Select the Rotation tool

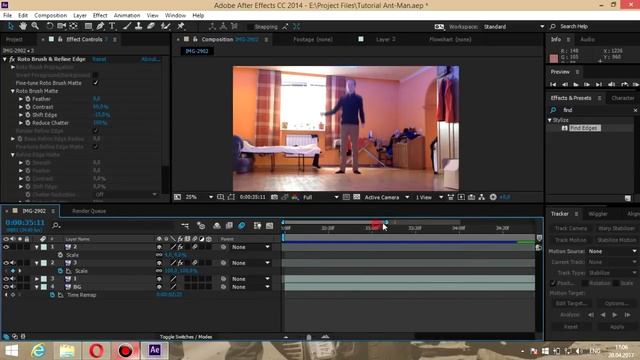(49, 27)
